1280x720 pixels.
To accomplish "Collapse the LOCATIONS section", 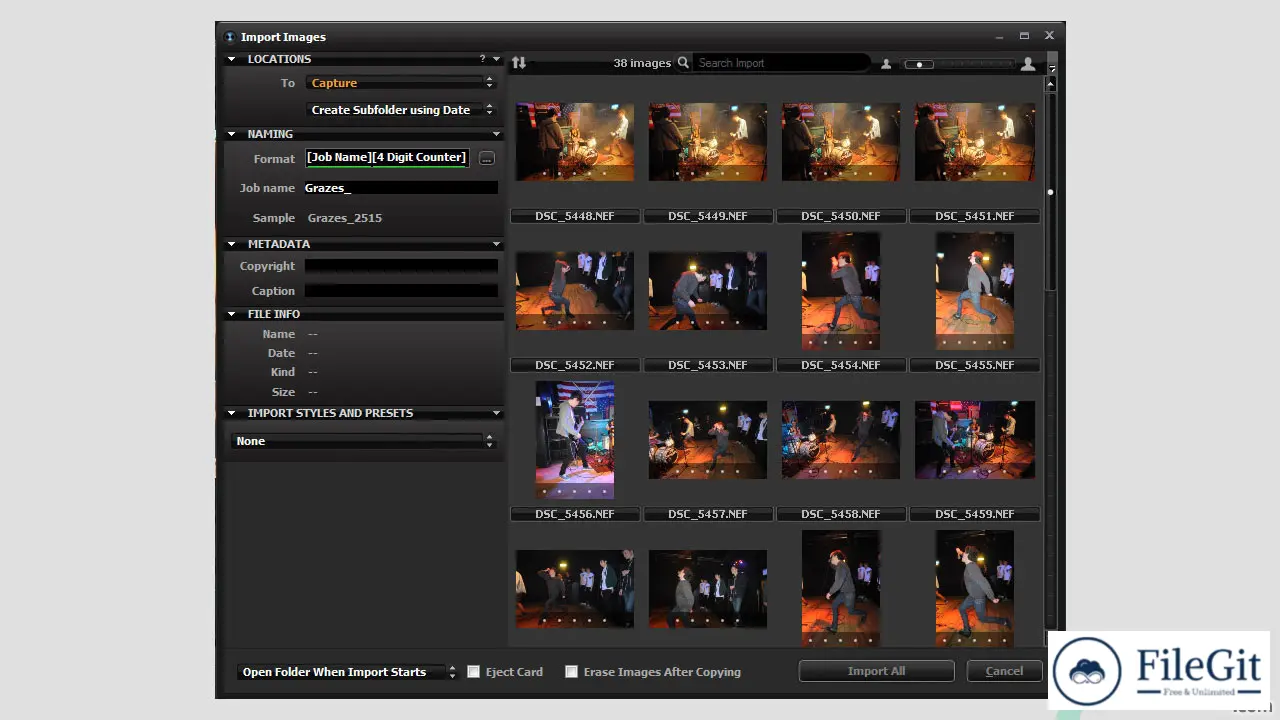I will 232,59.
